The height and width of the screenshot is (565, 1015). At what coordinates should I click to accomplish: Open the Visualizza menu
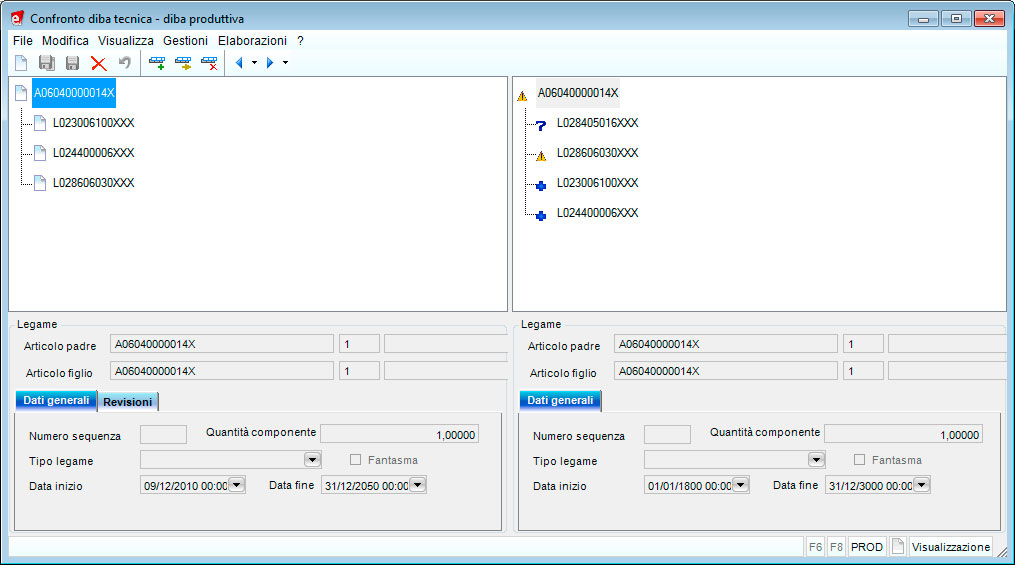126,41
